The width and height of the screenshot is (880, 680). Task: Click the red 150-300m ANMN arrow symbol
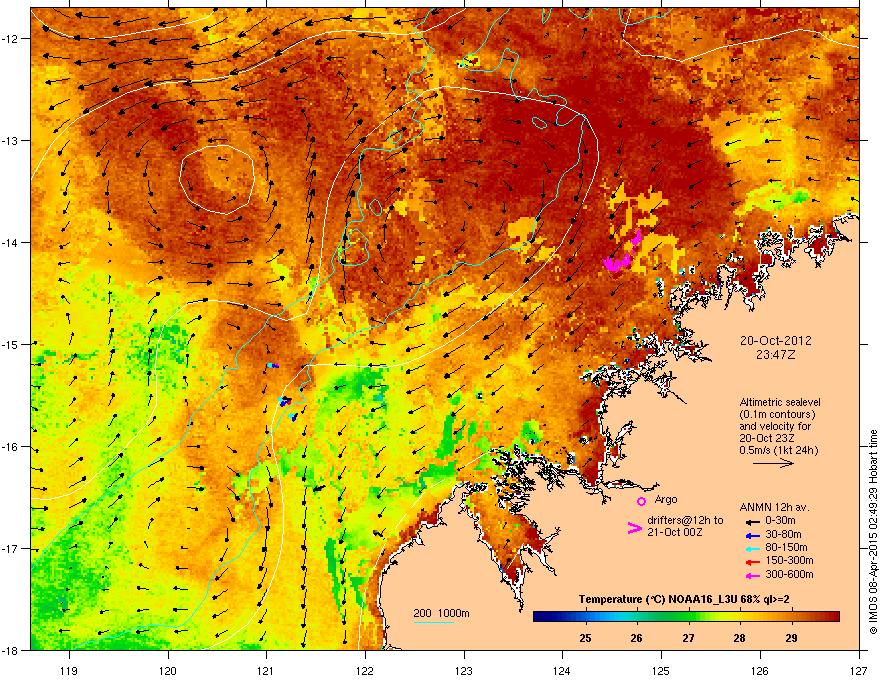pos(752,562)
